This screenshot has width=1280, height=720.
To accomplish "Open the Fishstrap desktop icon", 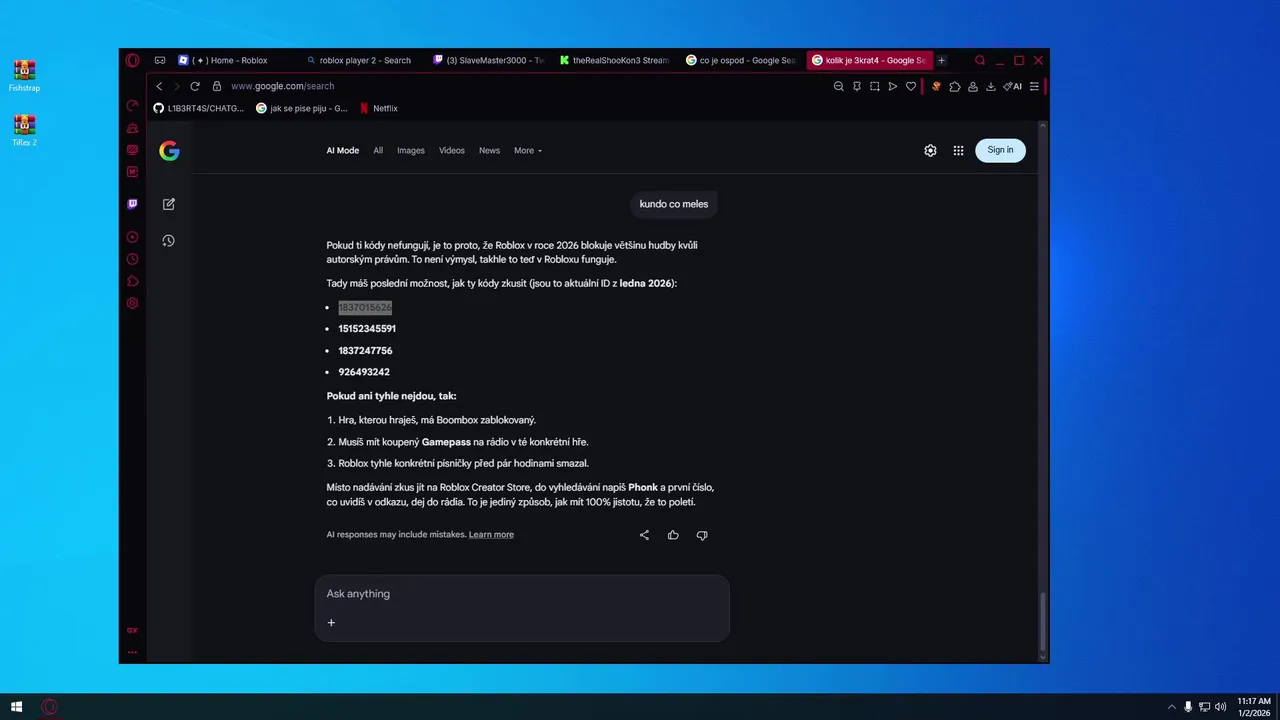I will (x=24, y=76).
